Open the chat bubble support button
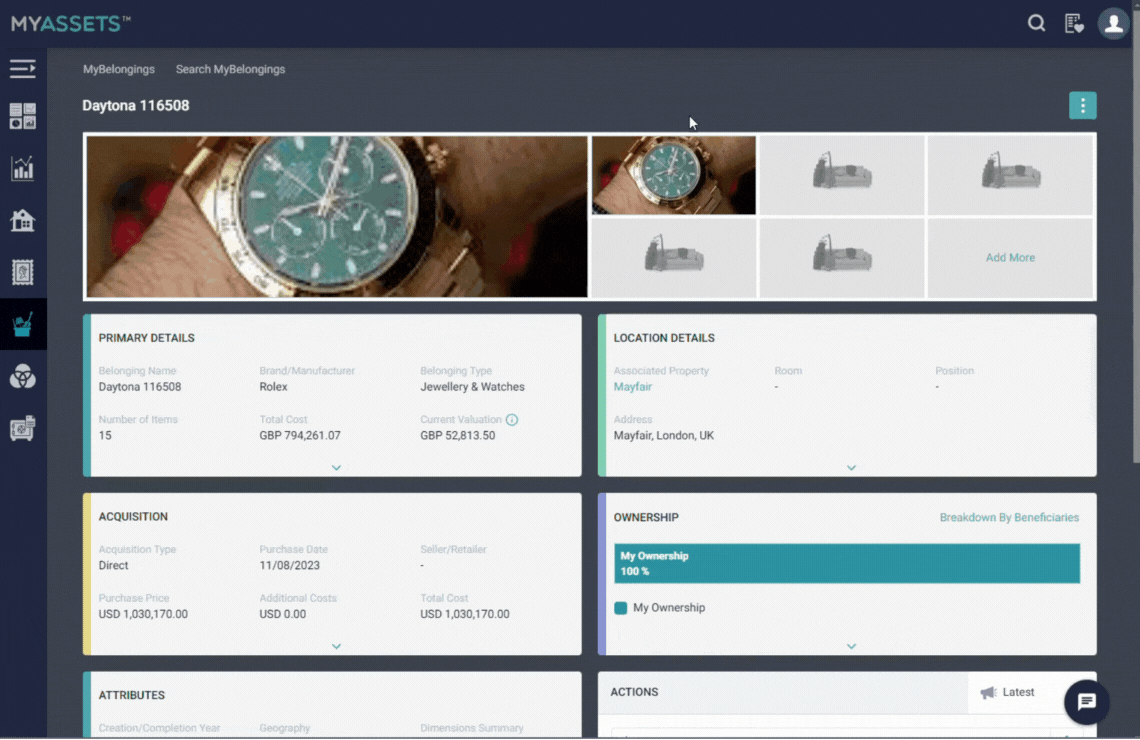 pos(1086,701)
